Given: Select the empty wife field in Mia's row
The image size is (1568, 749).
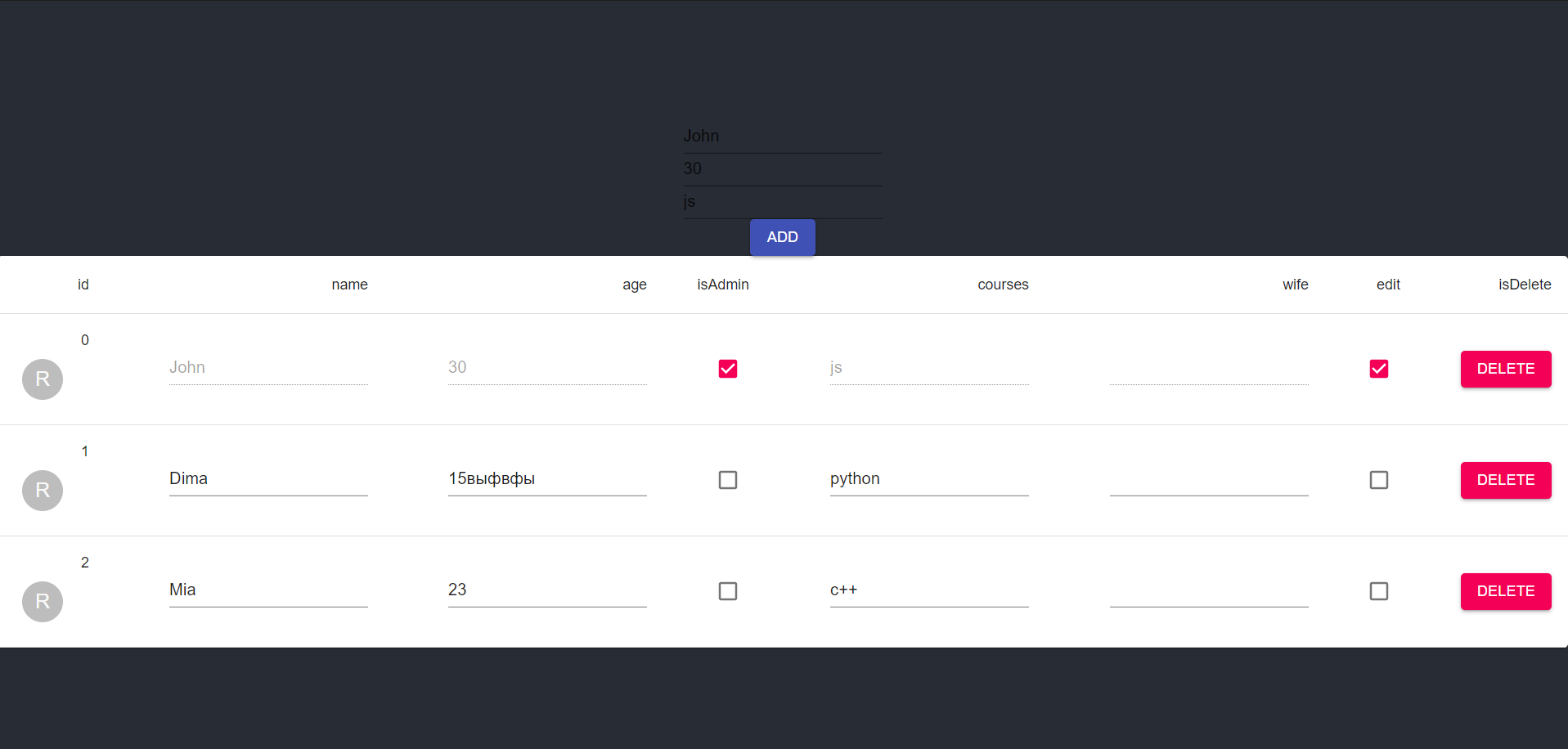Looking at the screenshot, I should (x=1208, y=591).
